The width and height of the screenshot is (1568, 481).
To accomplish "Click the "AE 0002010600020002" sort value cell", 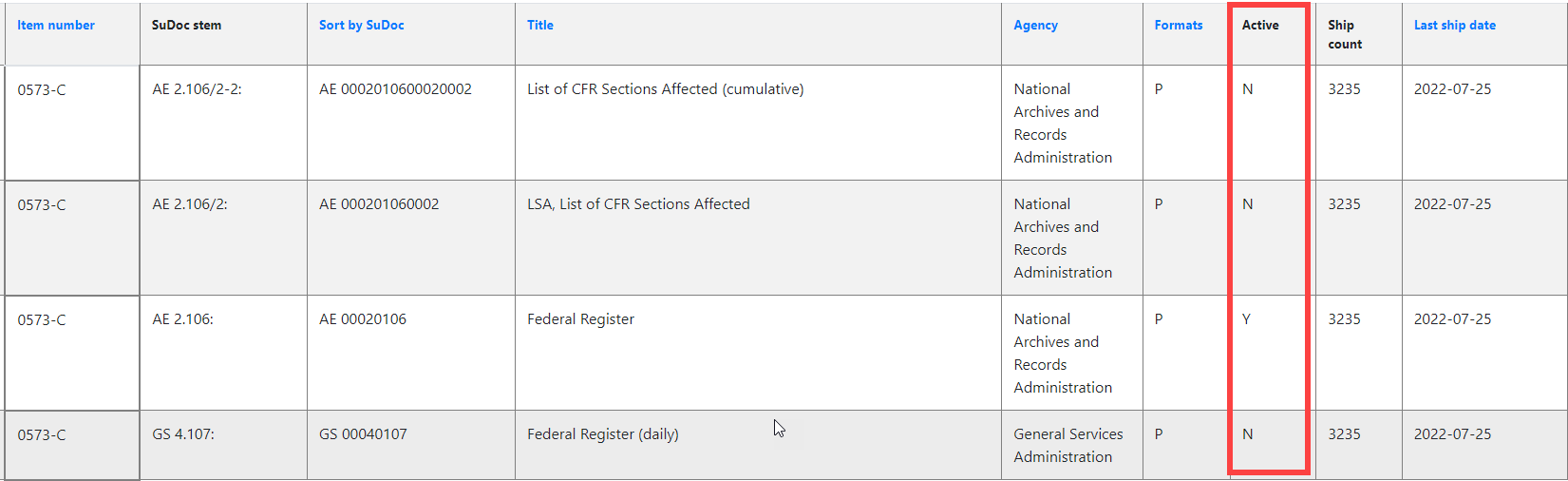I will [395, 89].
